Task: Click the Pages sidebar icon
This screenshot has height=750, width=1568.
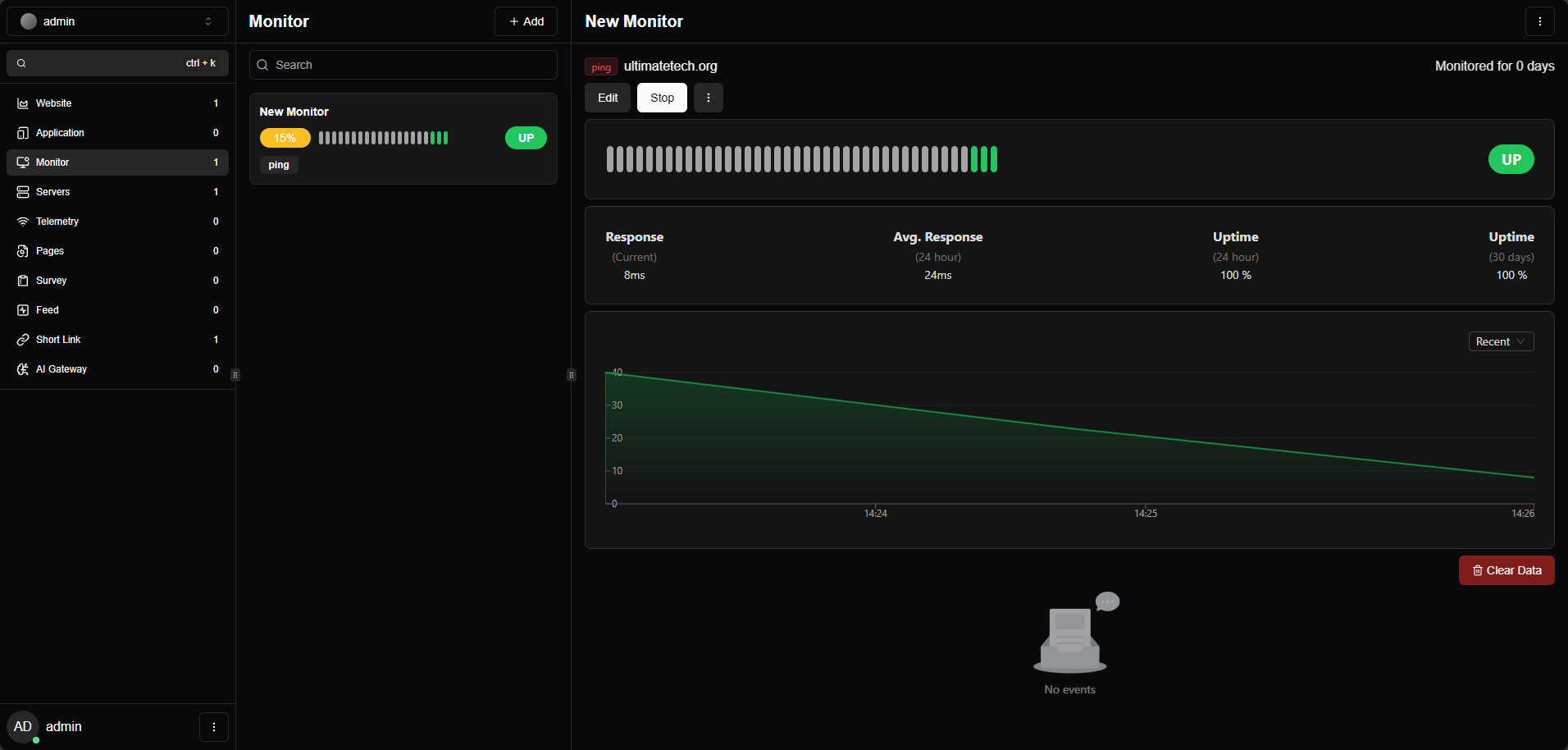Action: coord(23,251)
